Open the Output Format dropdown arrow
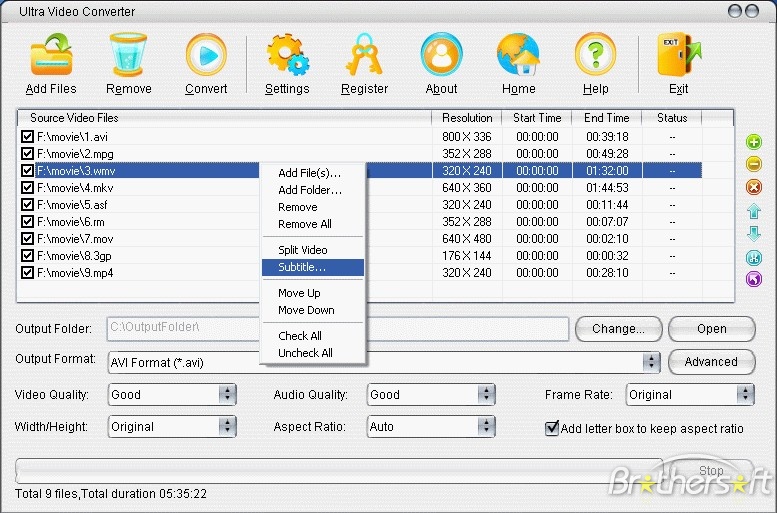Viewport: 777px width, 513px height. pos(651,362)
